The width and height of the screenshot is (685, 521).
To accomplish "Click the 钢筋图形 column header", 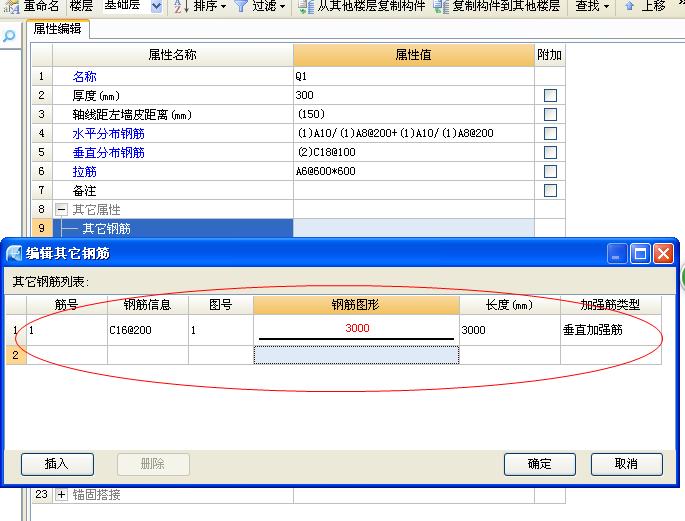I will click(x=356, y=305).
